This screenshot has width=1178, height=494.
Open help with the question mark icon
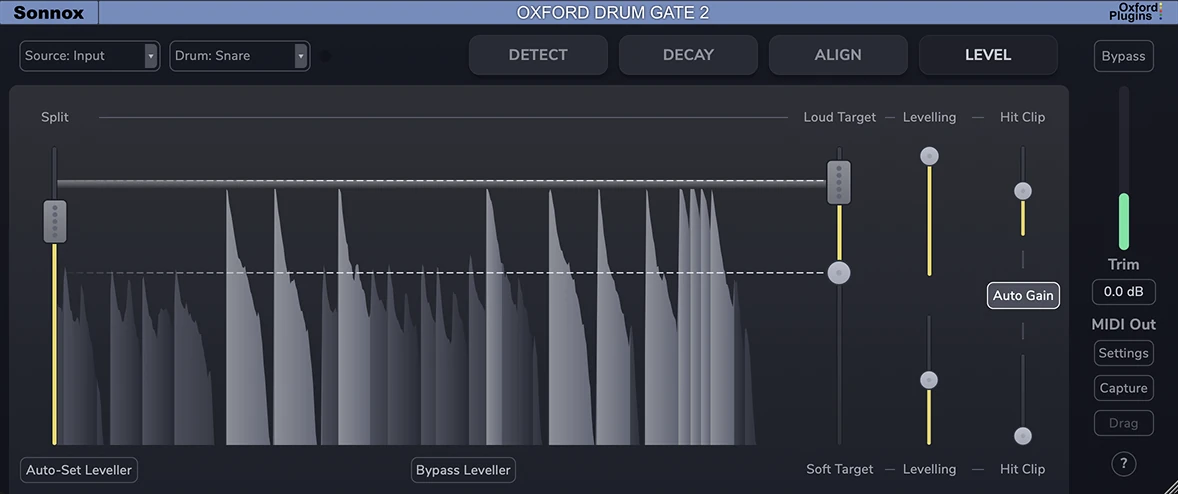point(1124,463)
